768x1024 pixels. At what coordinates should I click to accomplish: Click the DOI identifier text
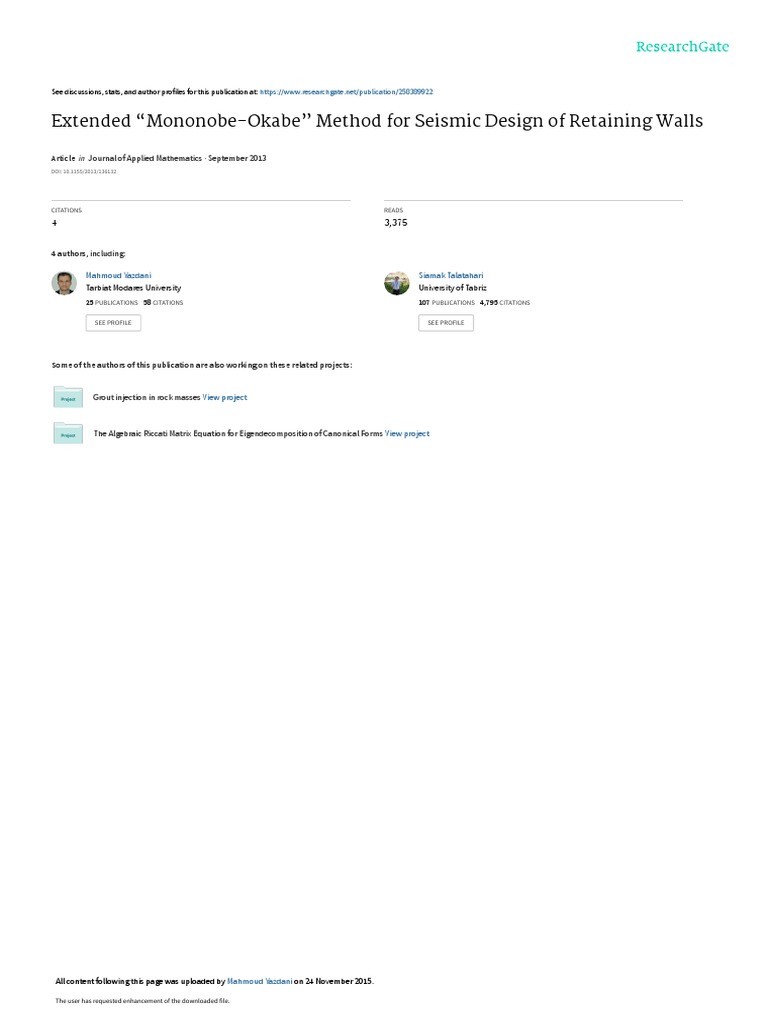coord(84,172)
